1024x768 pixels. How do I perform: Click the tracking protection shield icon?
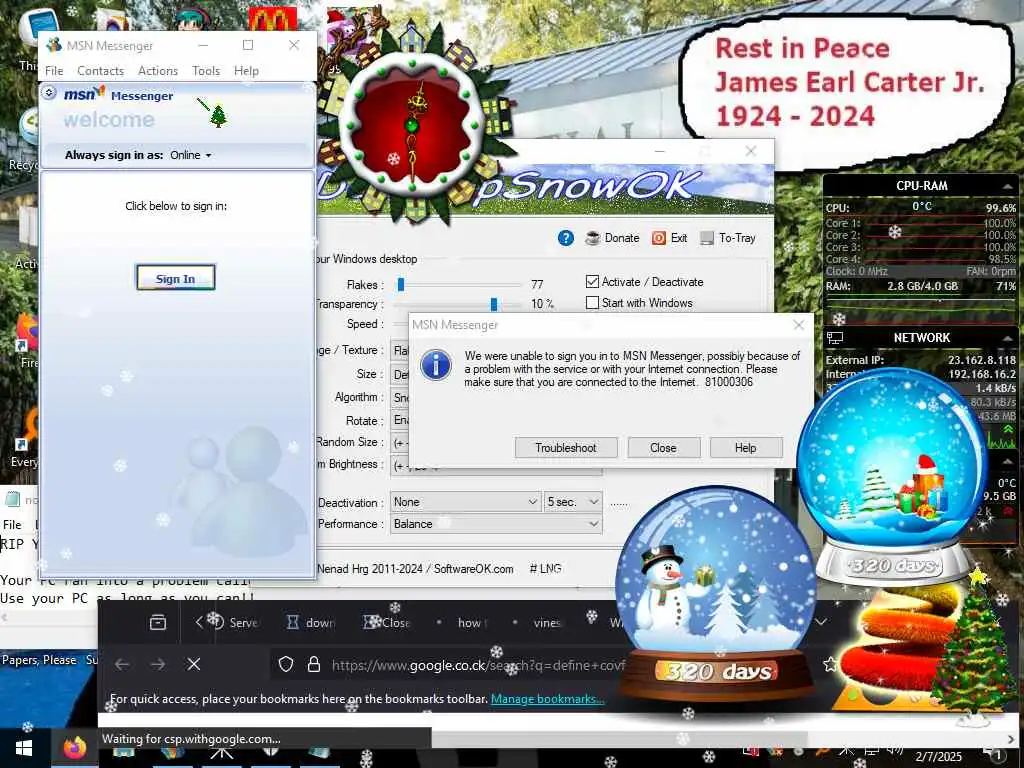pos(285,665)
